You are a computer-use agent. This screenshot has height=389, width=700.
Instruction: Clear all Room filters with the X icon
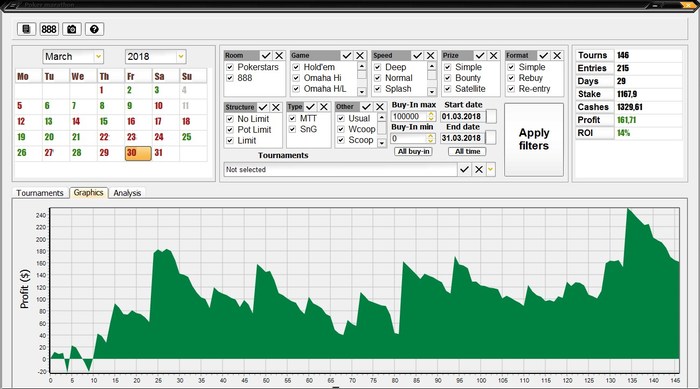[x=279, y=55]
